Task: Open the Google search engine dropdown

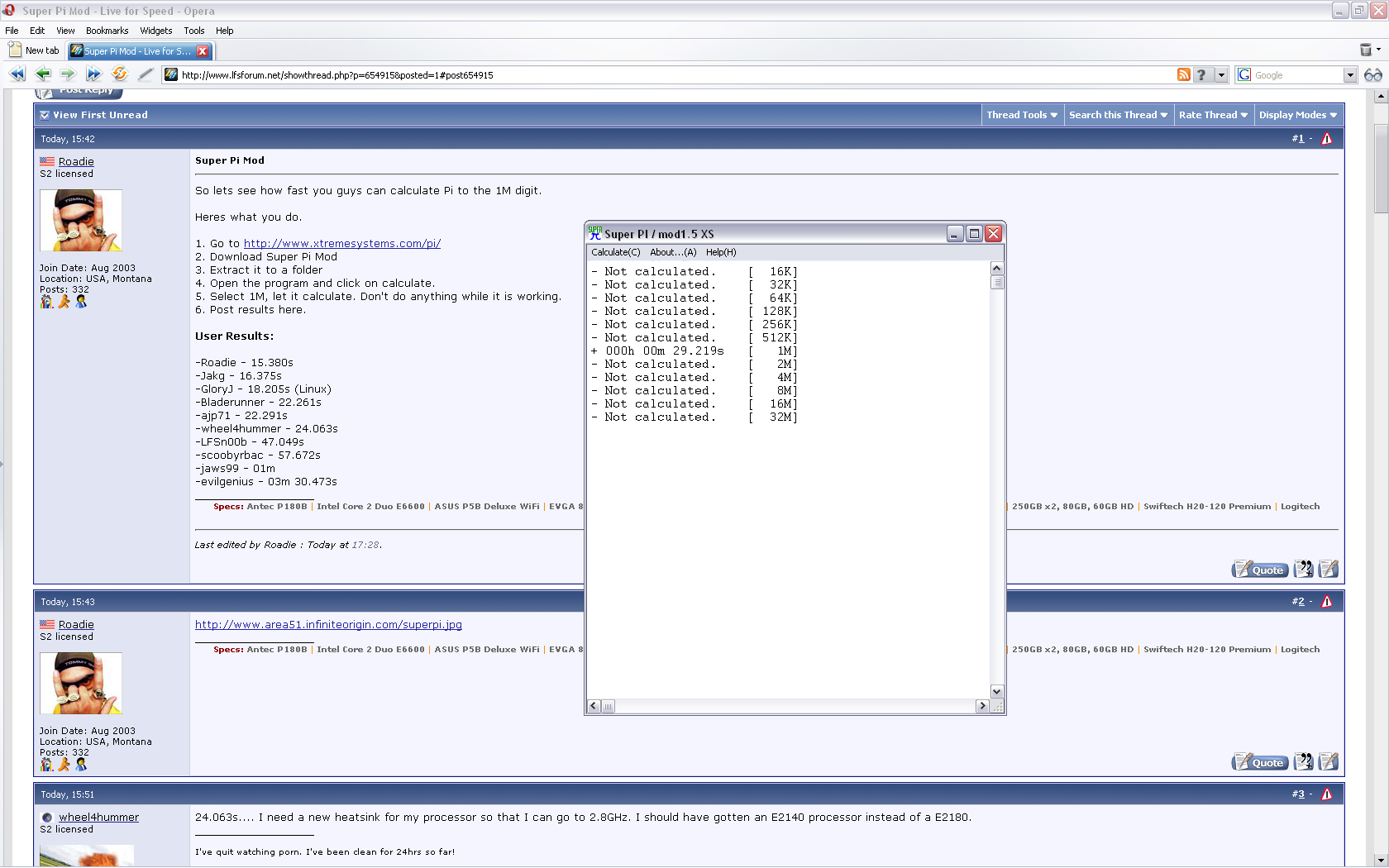Action: 1350,75
